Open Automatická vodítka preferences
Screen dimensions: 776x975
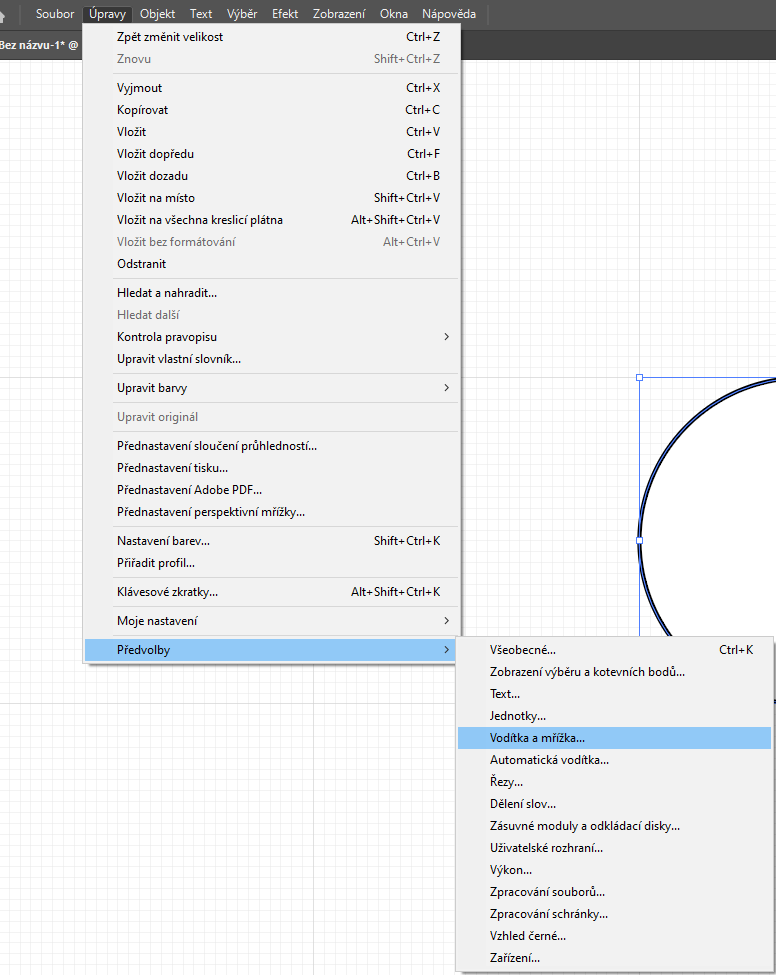[549, 760]
